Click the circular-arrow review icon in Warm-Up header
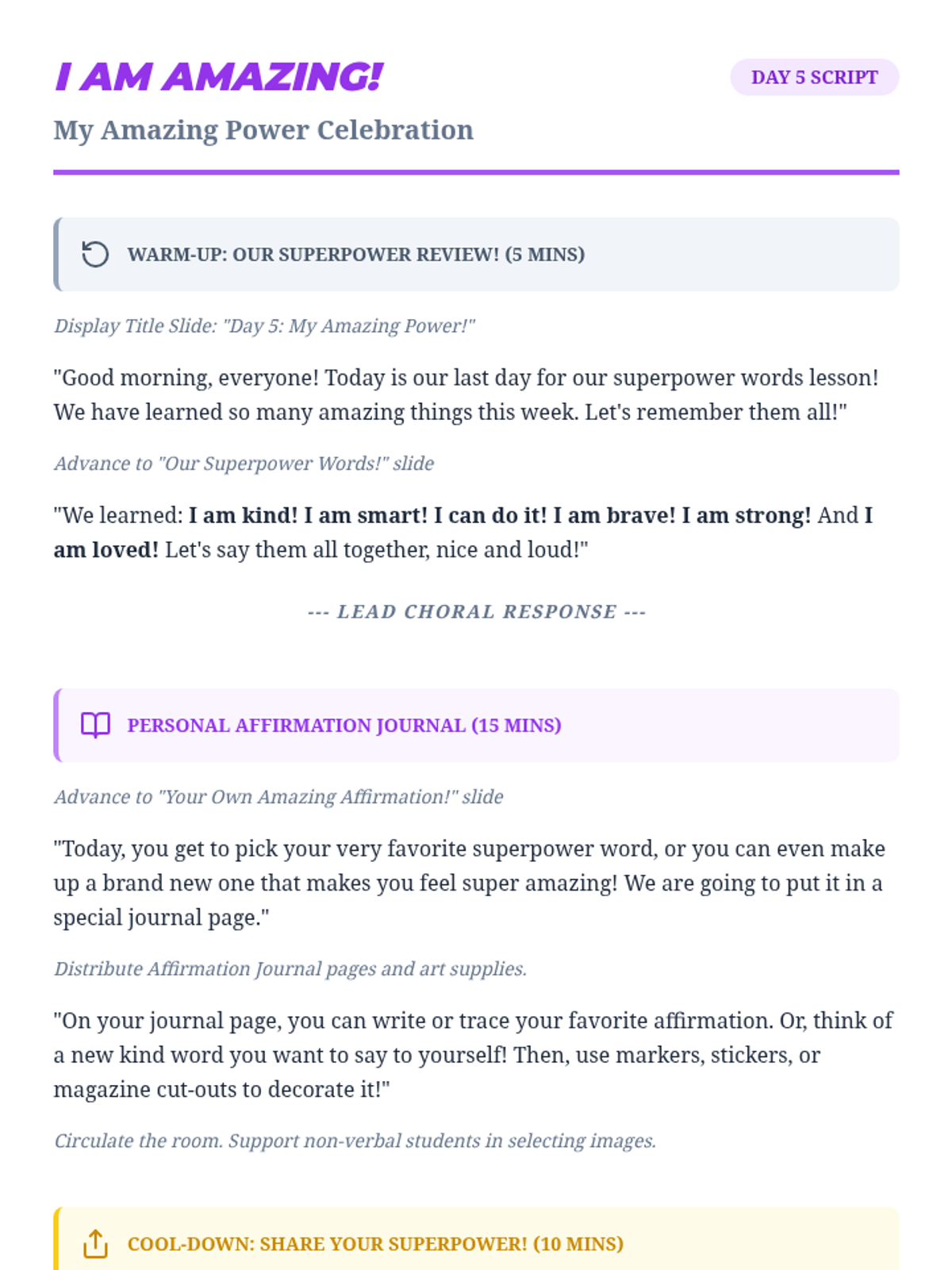 (x=95, y=255)
